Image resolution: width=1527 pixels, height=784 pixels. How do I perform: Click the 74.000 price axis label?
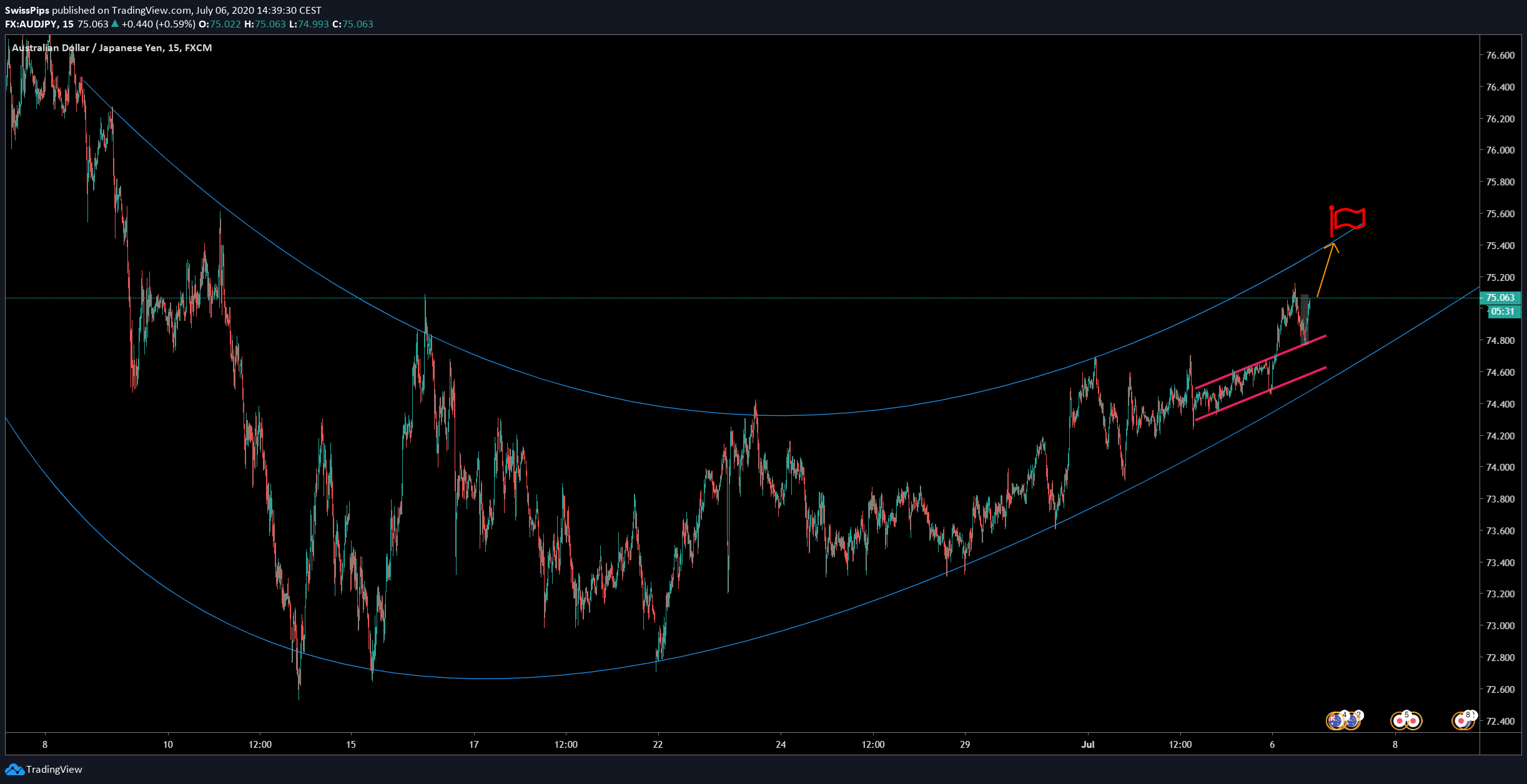[1500, 467]
